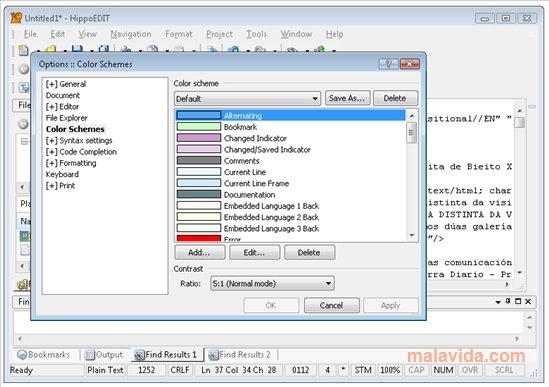Open the Navigation menu
The height and width of the screenshot is (387, 549).
point(131,34)
